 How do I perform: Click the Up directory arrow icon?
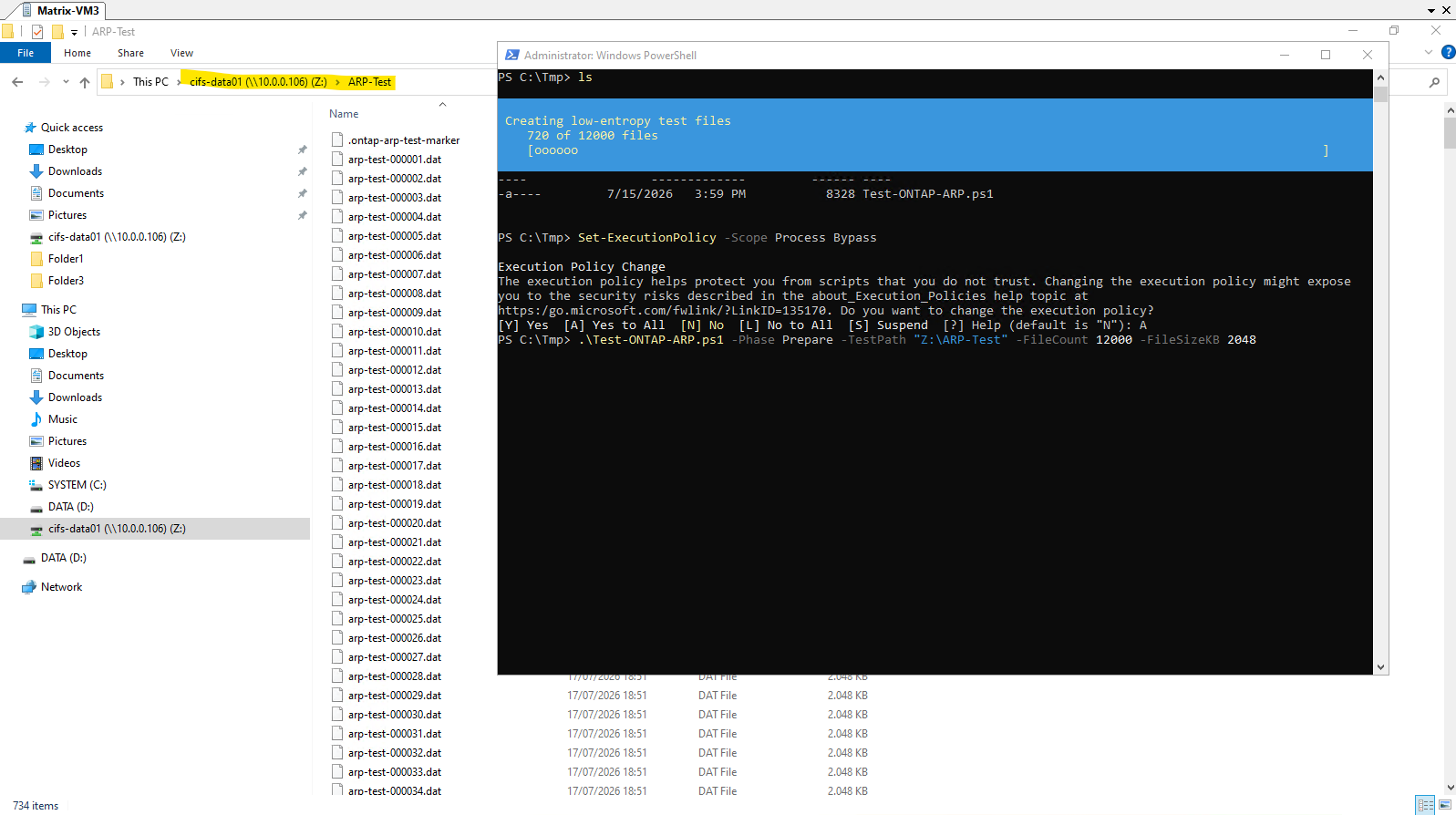click(85, 82)
